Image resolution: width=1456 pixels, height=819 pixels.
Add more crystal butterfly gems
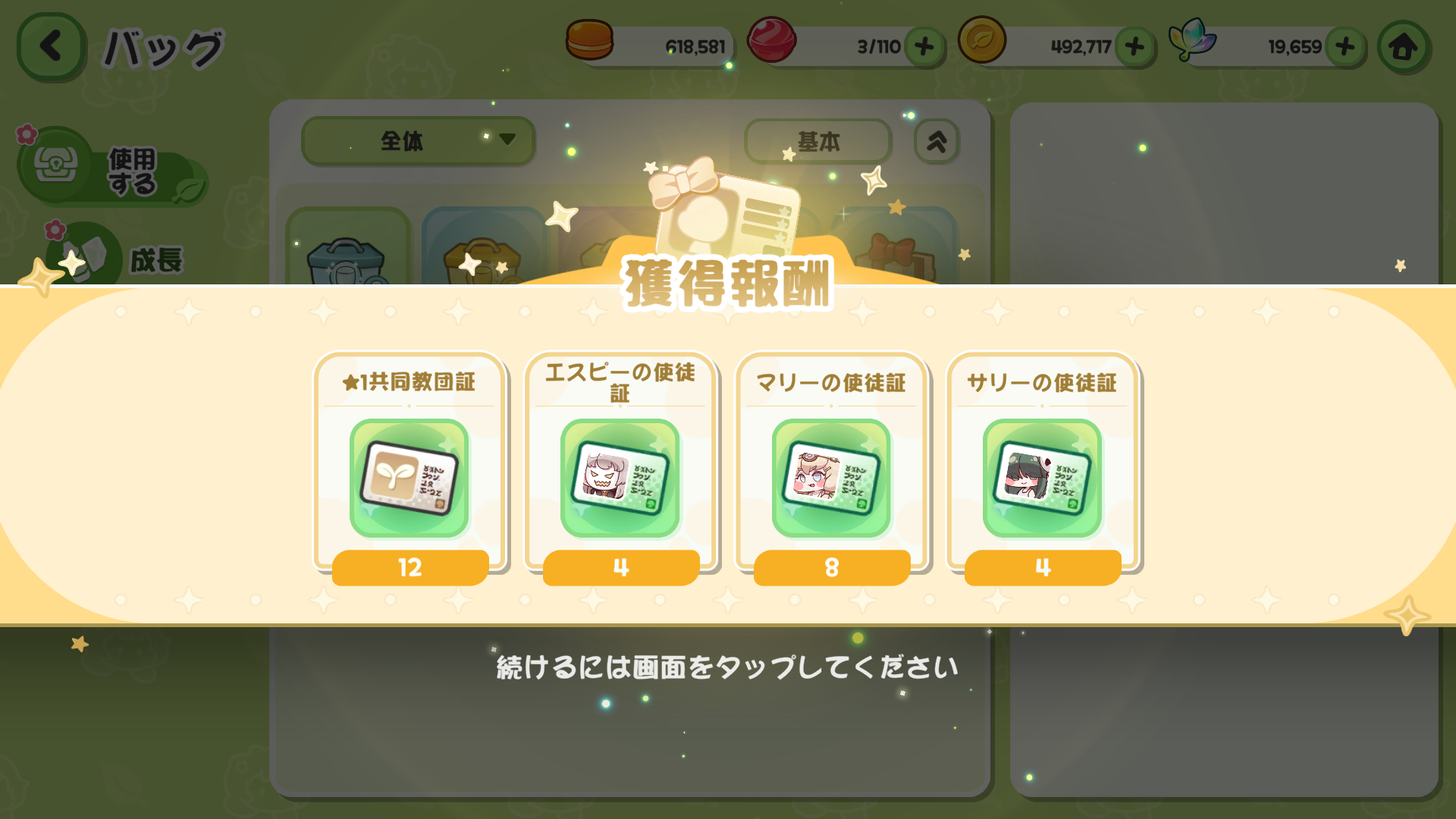(x=1345, y=47)
